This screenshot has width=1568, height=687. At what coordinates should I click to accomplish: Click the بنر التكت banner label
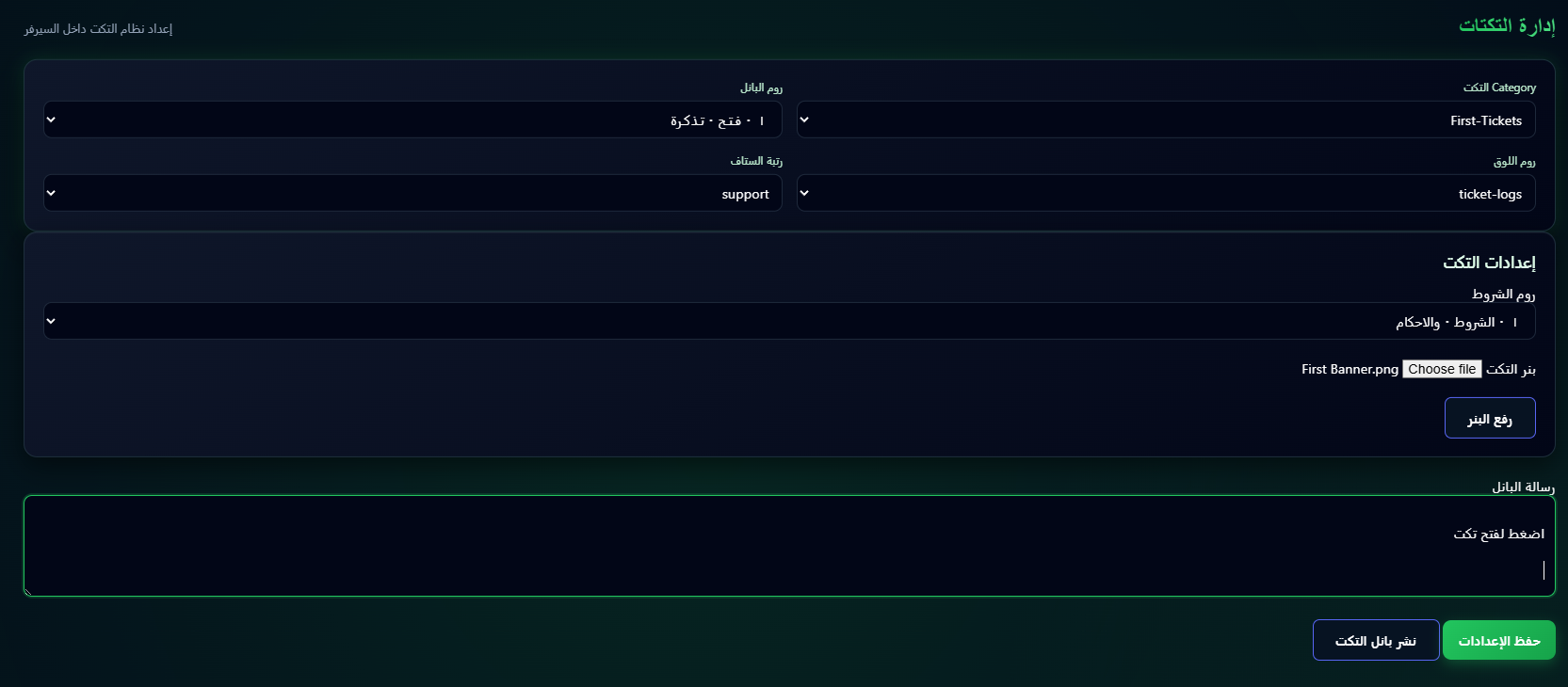(1511, 369)
